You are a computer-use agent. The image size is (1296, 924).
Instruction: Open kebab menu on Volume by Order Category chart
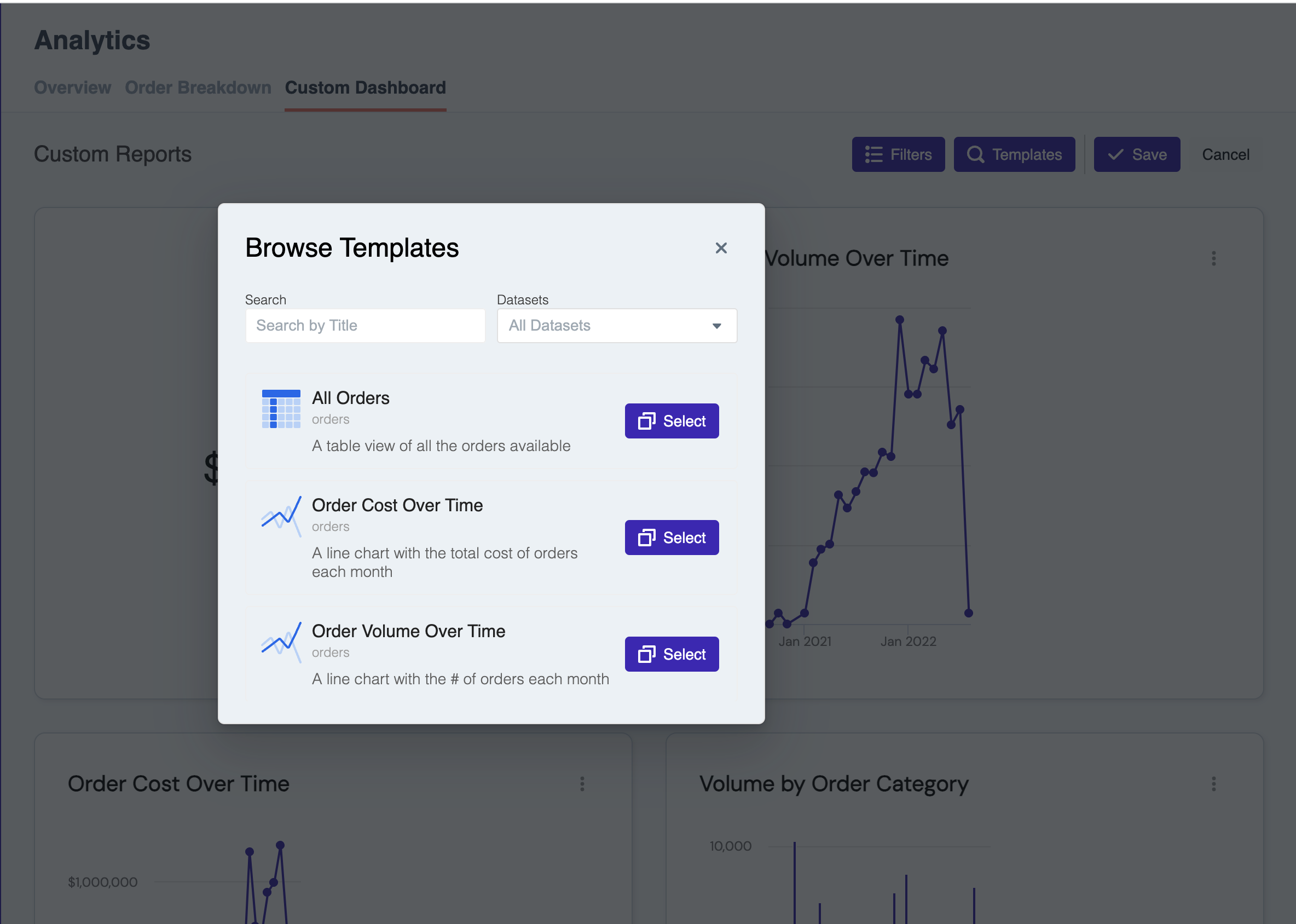click(x=1213, y=783)
